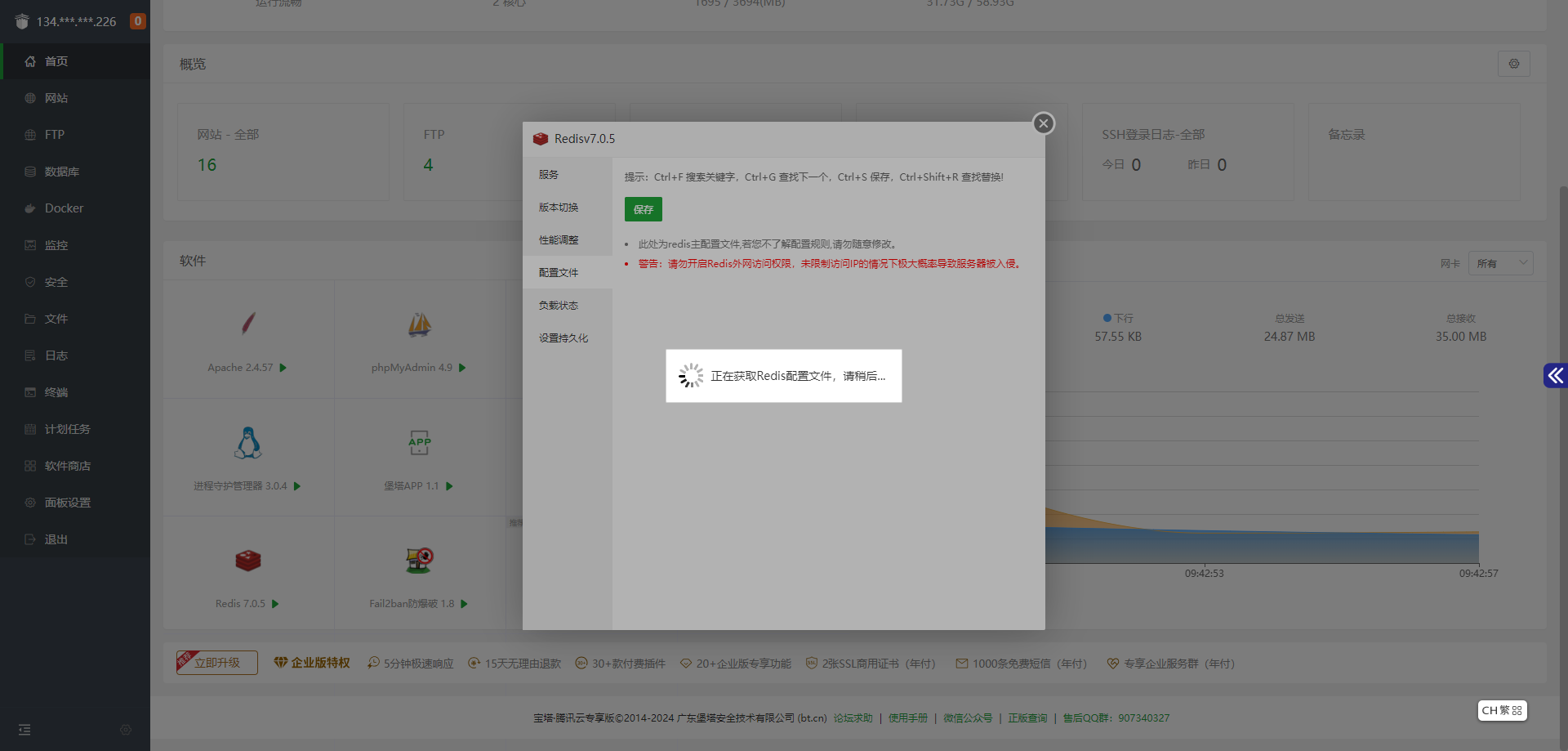This screenshot has height=751, width=1568.
Task: Open the 微信公众号 footer link
Action: point(968,718)
